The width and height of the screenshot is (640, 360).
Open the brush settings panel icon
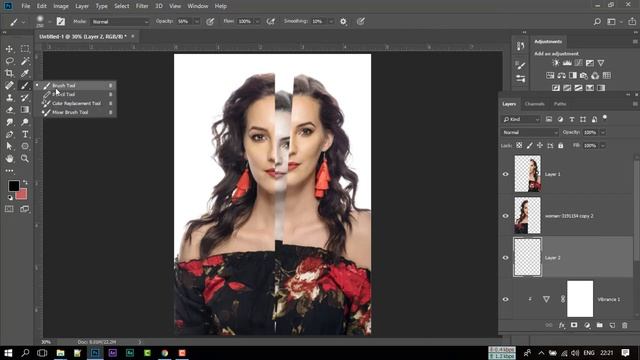61,21
